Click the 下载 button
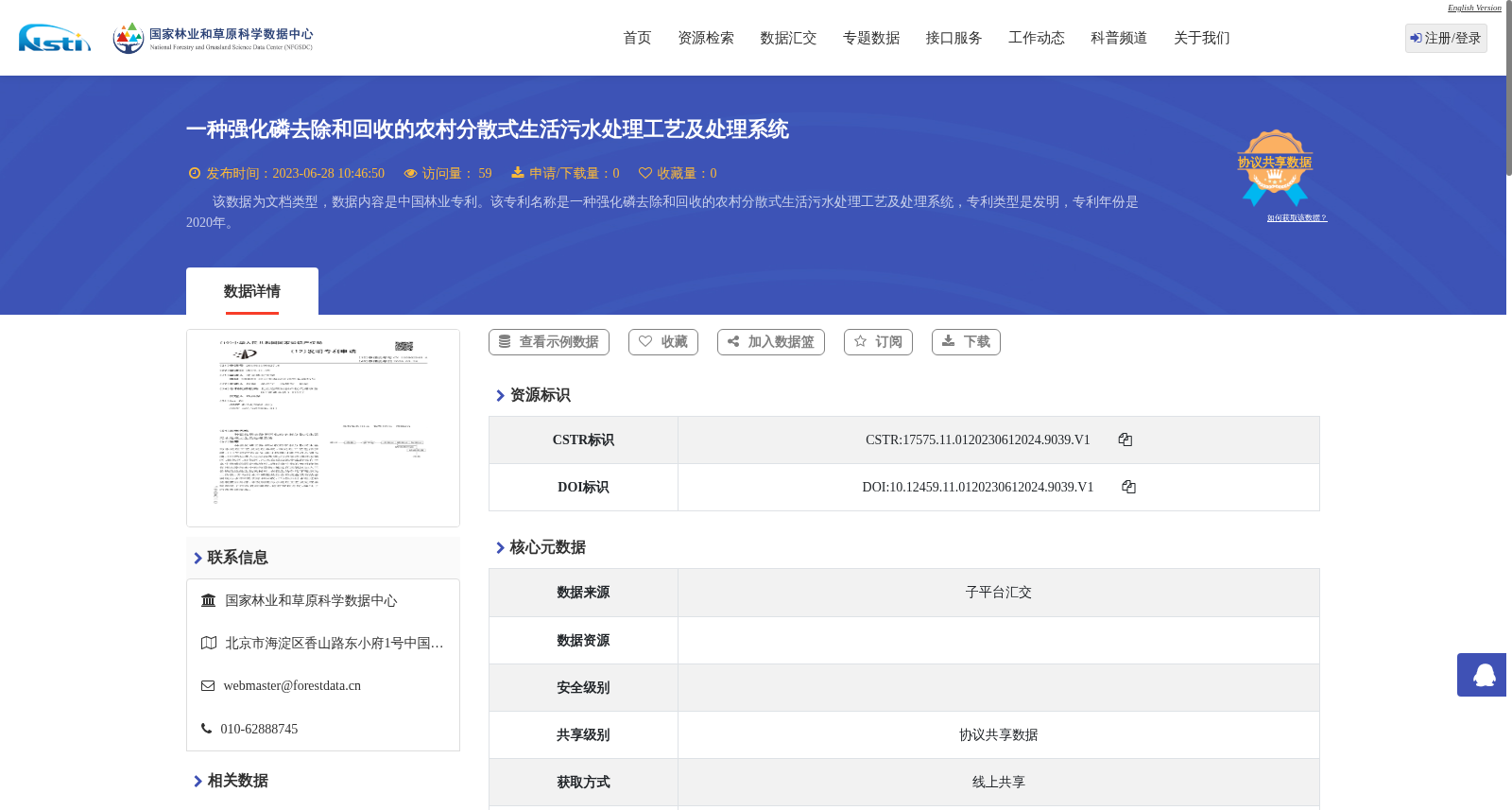Image resolution: width=1512 pixels, height=810 pixels. 966,342
